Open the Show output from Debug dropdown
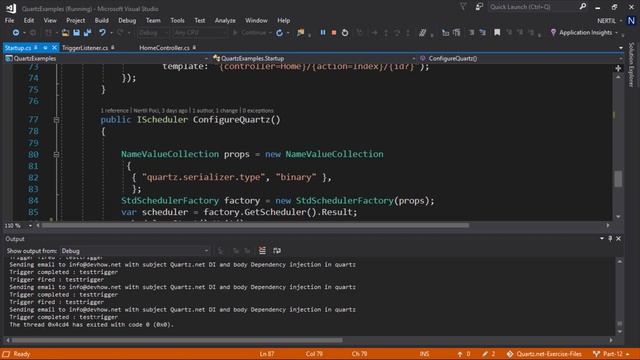The width and height of the screenshot is (640, 360). coord(135,251)
